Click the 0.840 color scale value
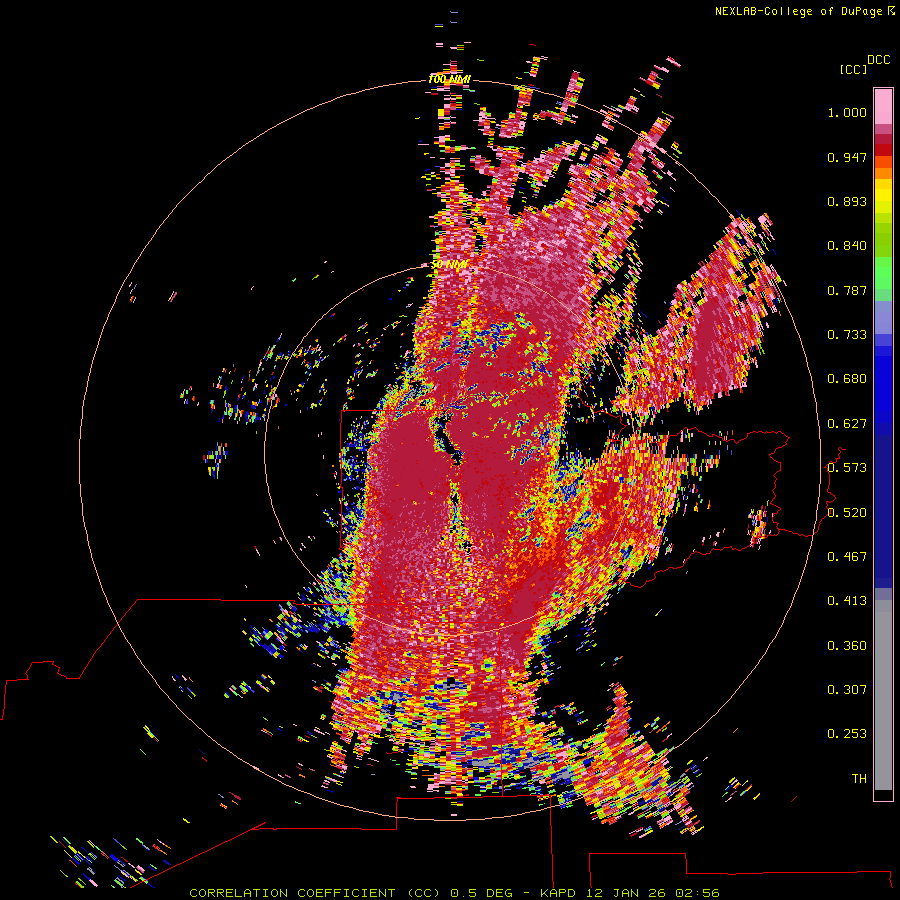900x900 pixels. [x=847, y=246]
